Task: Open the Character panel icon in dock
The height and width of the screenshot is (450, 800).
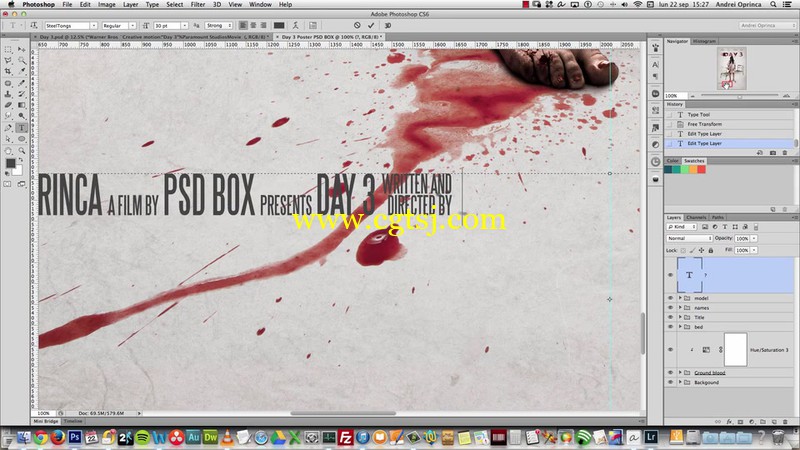Action: click(656, 64)
